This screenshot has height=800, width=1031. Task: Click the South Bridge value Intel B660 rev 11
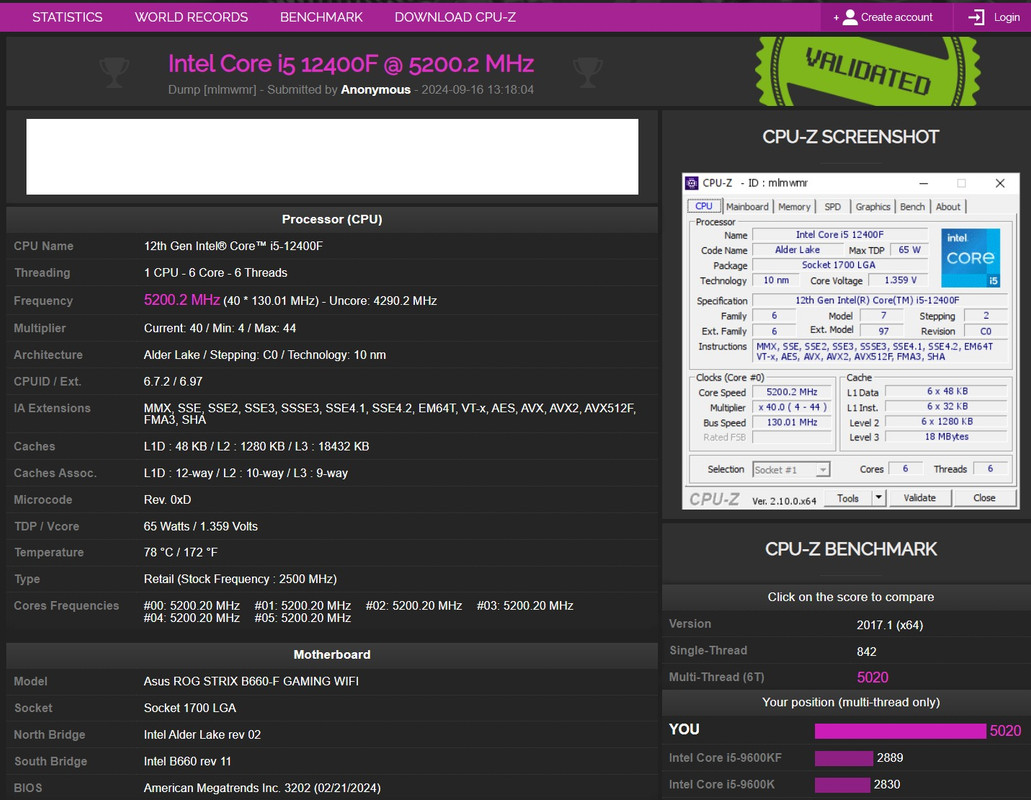pyautogui.click(x=187, y=762)
